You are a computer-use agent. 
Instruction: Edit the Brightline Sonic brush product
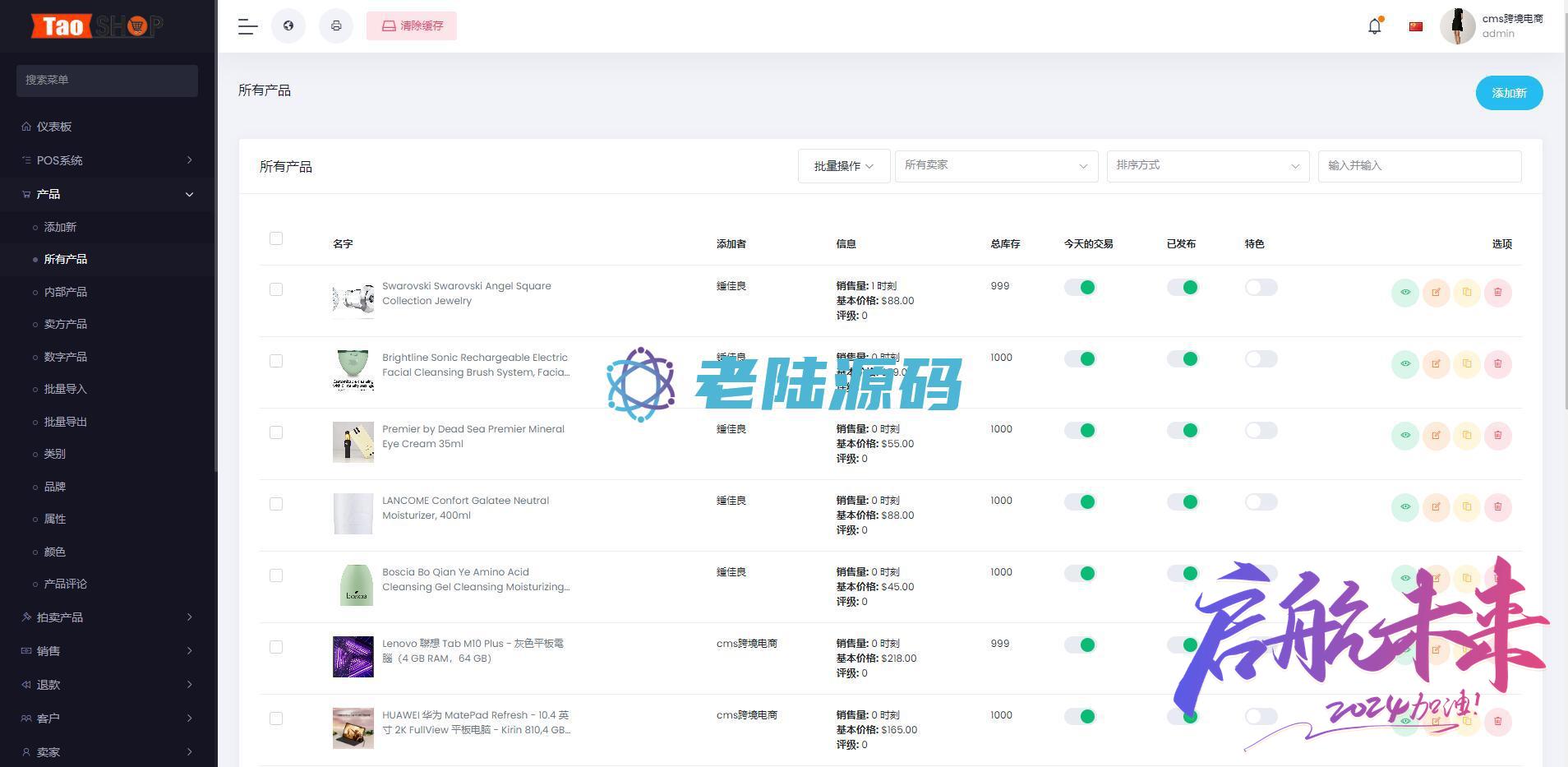pyautogui.click(x=1436, y=364)
